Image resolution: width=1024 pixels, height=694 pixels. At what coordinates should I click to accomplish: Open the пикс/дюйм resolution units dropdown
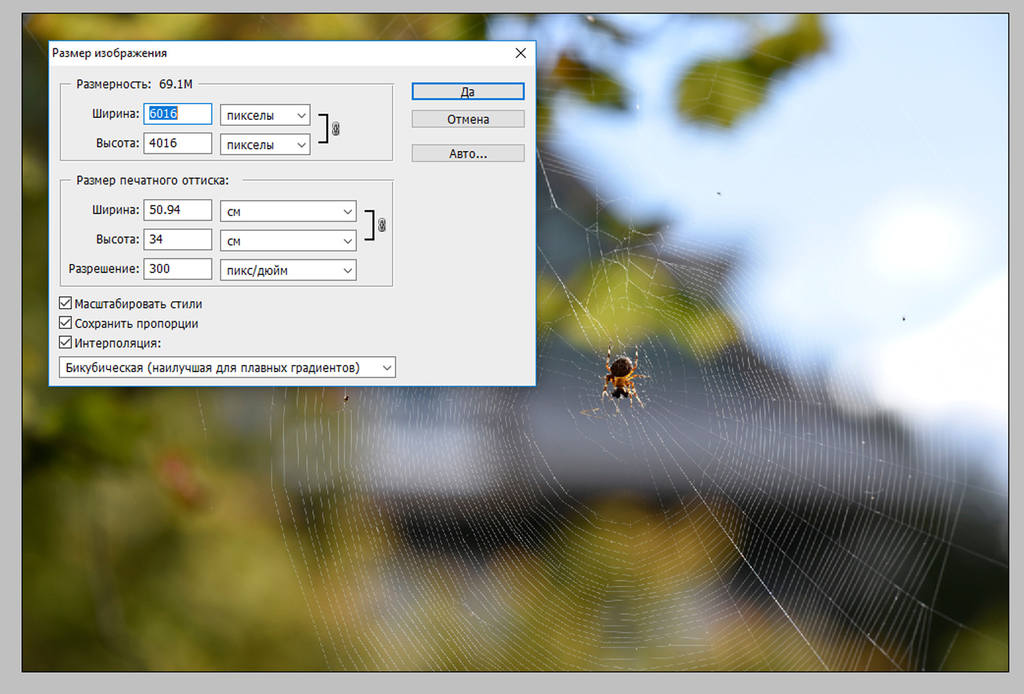tap(288, 270)
